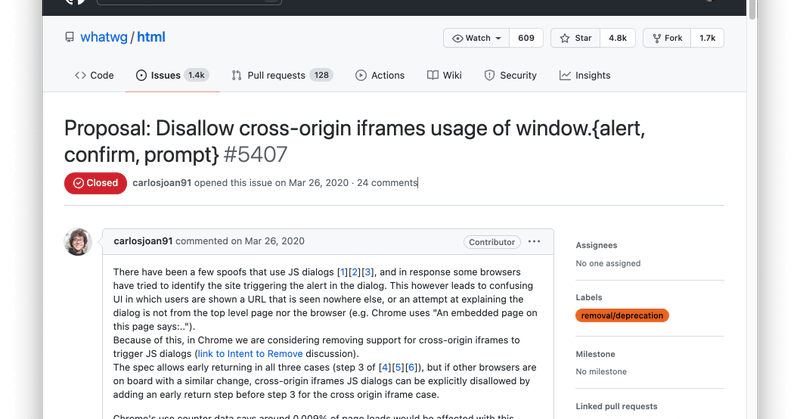Click the Watch button
The width and height of the screenshot is (800, 419).
pyautogui.click(x=477, y=38)
